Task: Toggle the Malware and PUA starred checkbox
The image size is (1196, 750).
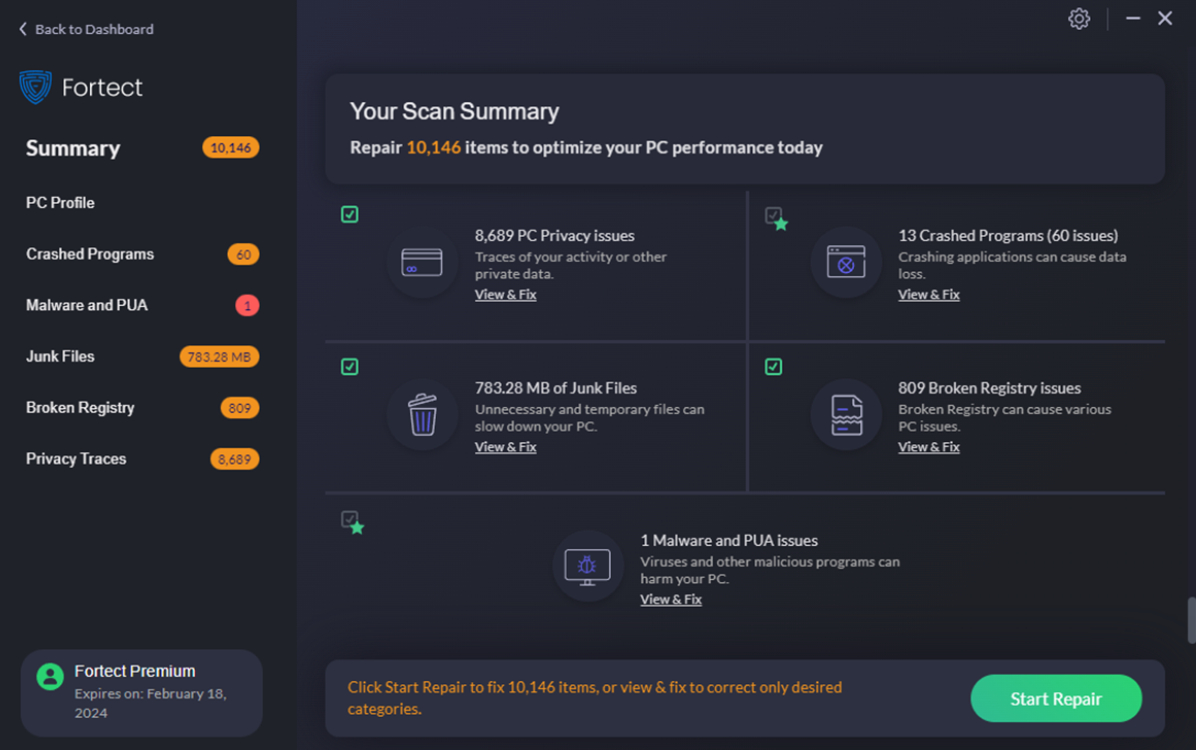Action: (350, 520)
